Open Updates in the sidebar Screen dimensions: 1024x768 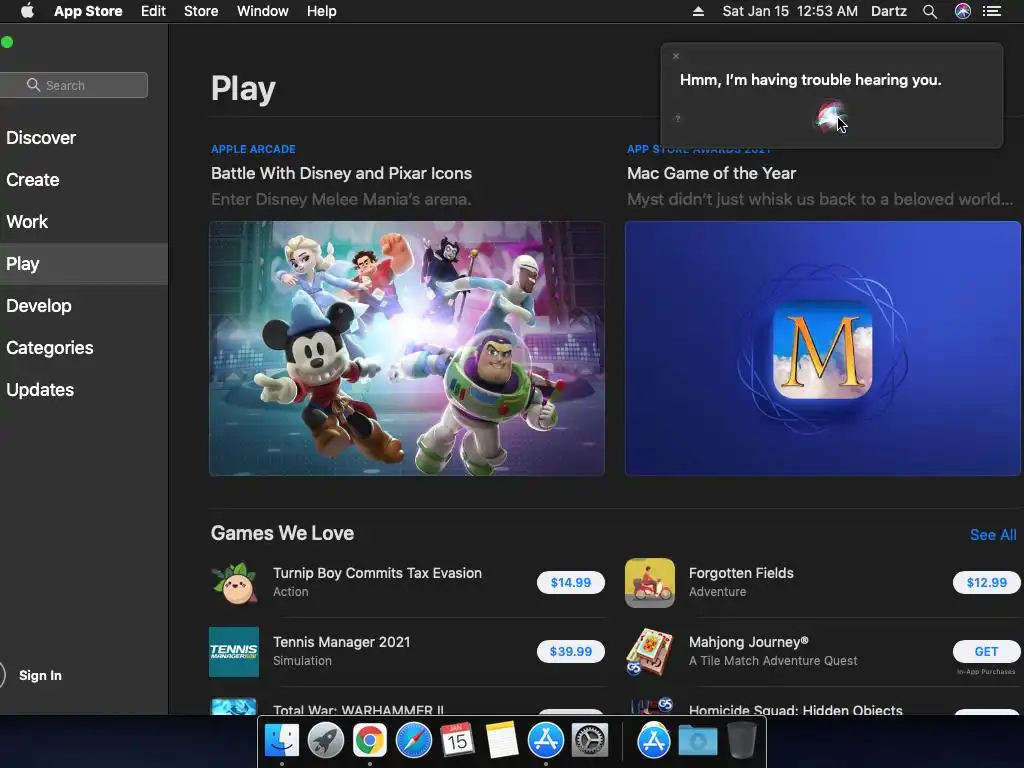coord(40,390)
